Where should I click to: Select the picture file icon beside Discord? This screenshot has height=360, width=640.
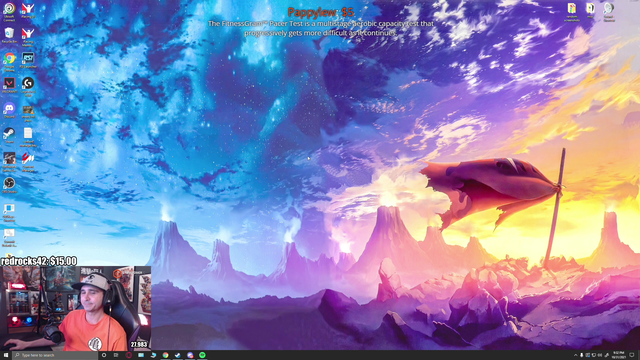(28, 113)
